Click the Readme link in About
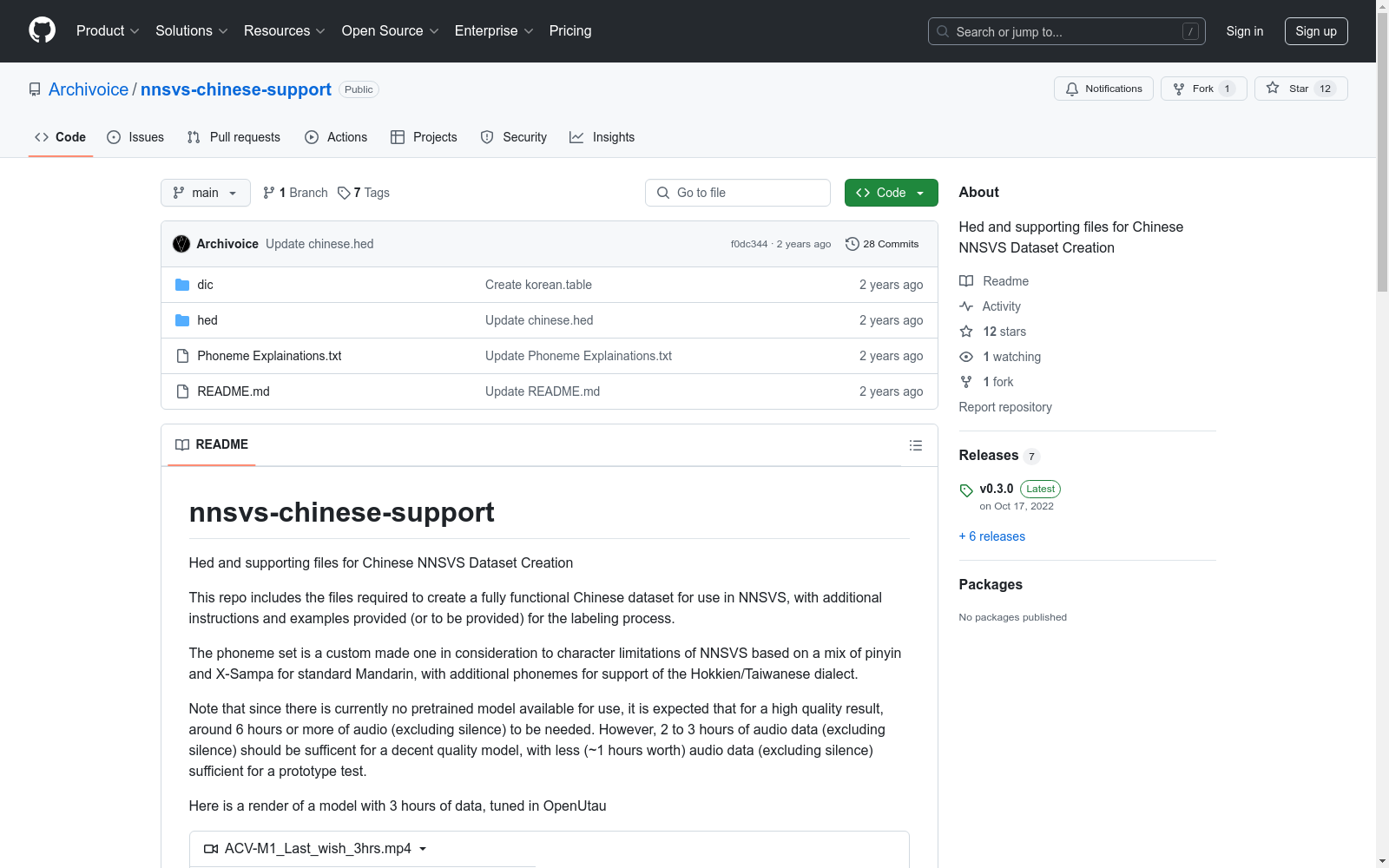This screenshot has width=1389, height=868. [x=994, y=281]
